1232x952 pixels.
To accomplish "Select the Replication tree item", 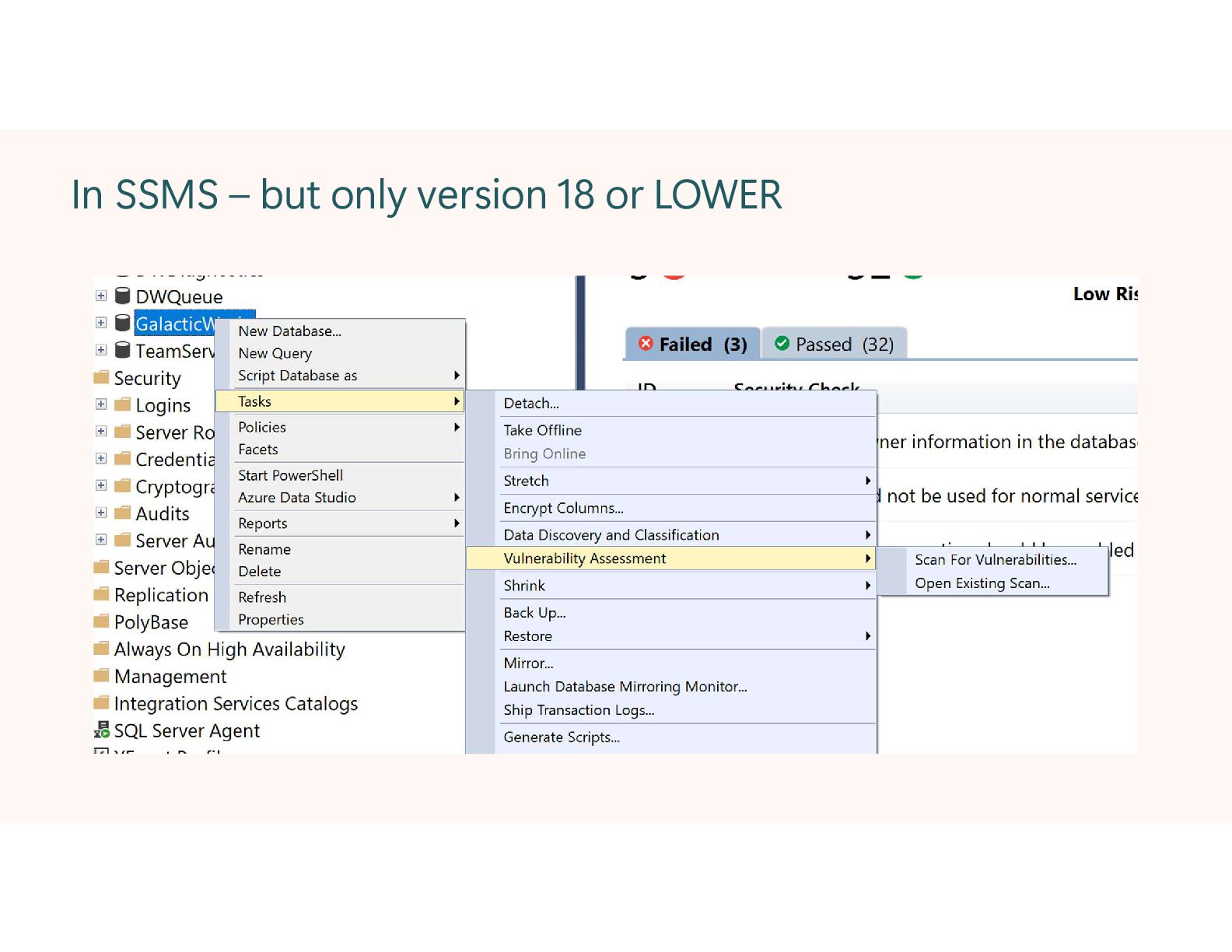I will tap(152, 595).
